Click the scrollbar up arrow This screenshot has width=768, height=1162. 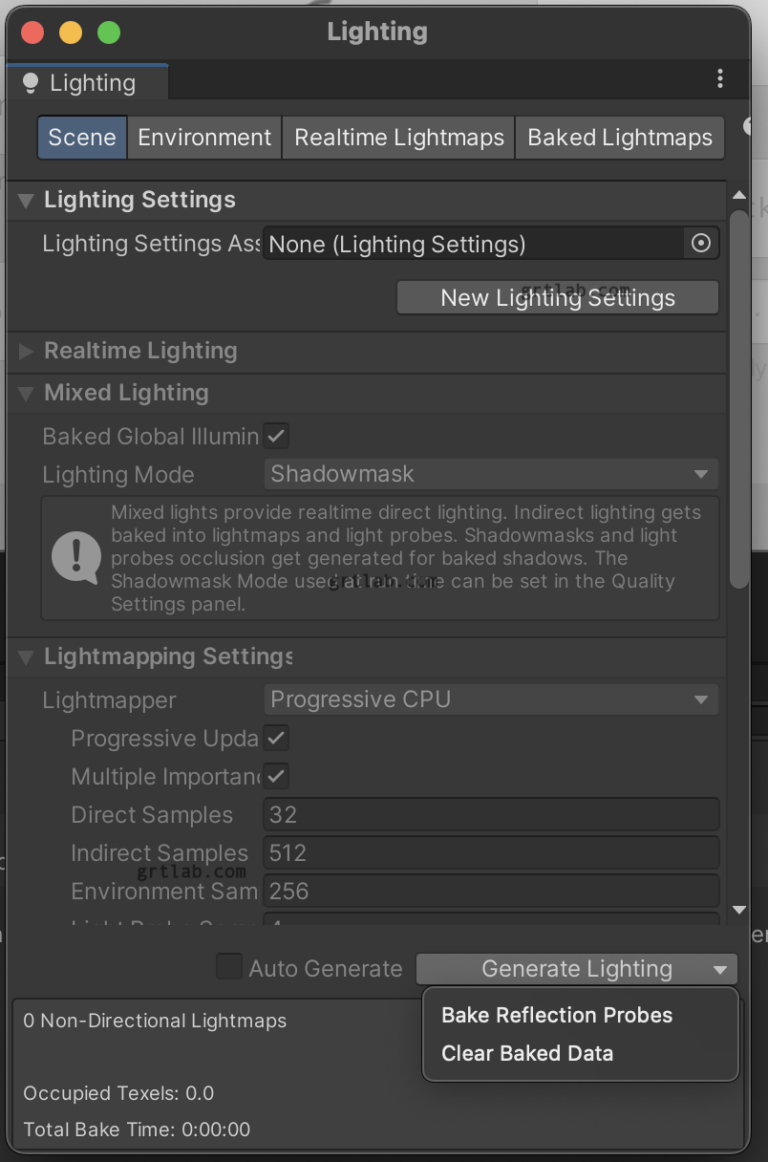(739, 194)
